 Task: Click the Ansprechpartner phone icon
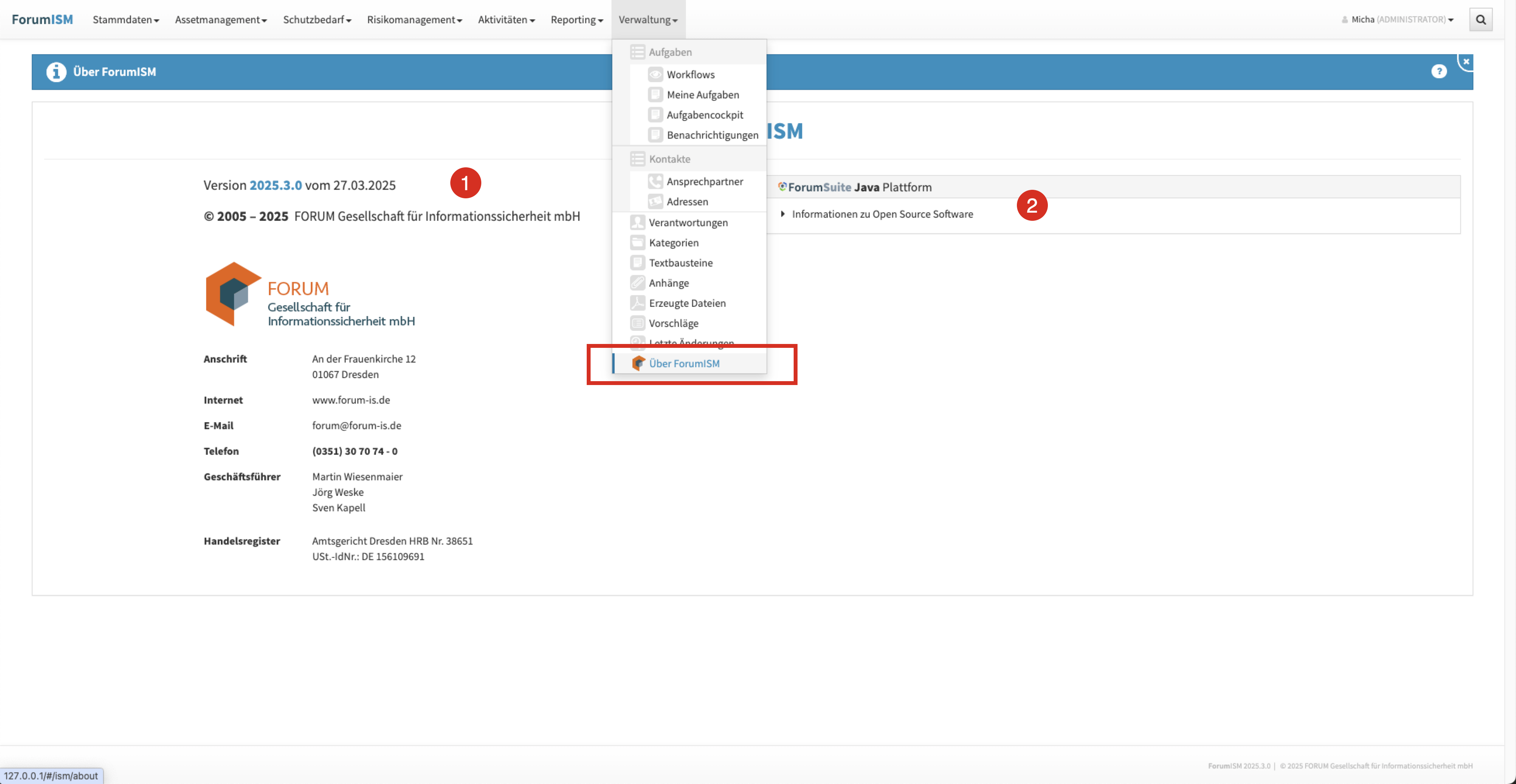coord(655,181)
